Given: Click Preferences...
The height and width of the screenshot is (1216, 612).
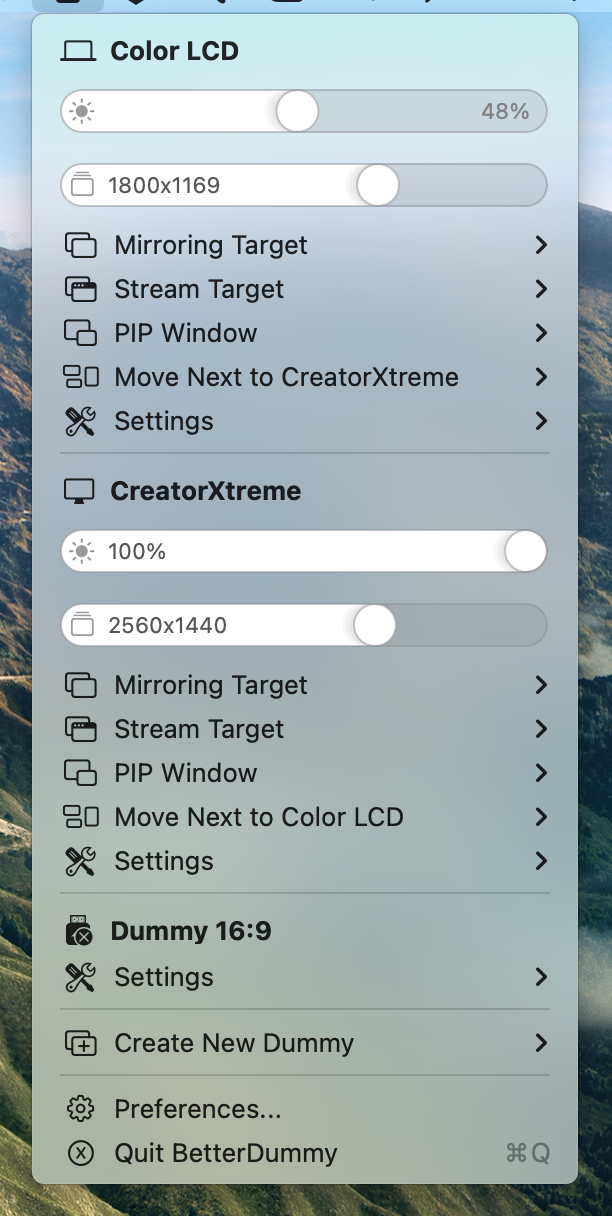Looking at the screenshot, I should click(x=196, y=1108).
